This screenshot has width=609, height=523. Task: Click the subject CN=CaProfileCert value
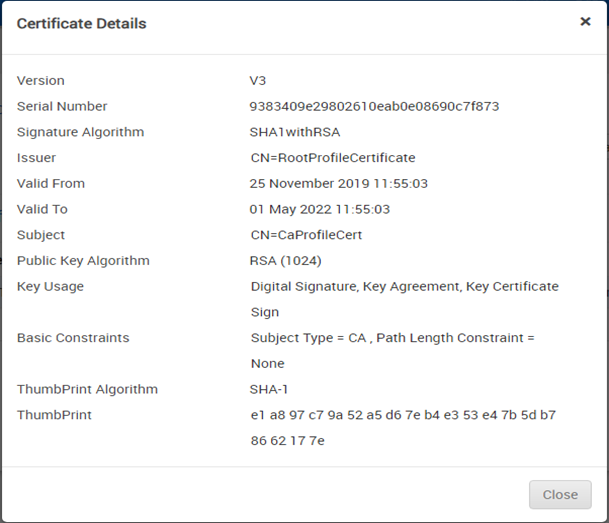pyautogui.click(x=306, y=235)
